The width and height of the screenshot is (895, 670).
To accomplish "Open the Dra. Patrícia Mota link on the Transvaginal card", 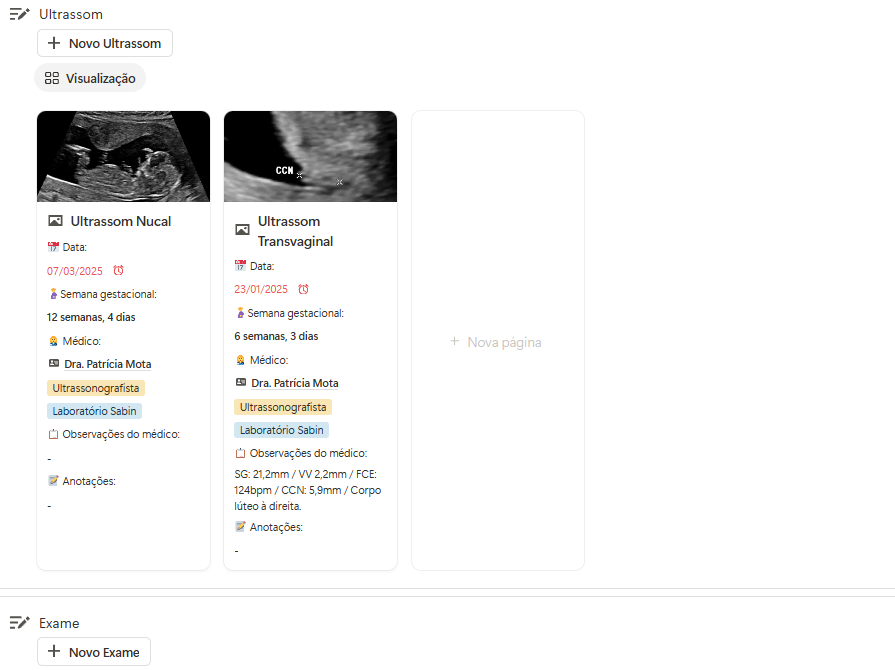I will [x=295, y=384].
